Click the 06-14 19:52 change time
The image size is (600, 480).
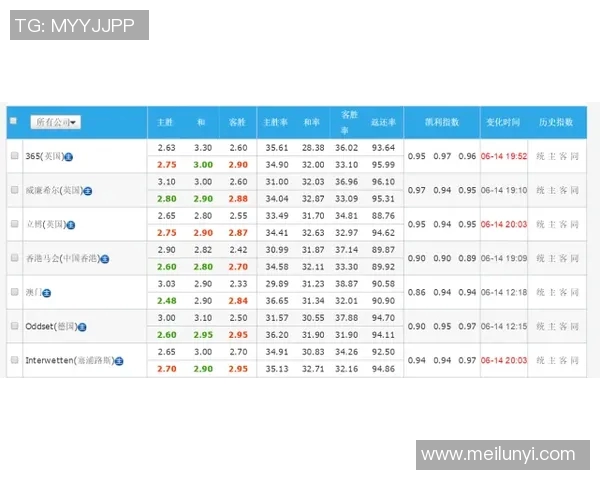(504, 156)
